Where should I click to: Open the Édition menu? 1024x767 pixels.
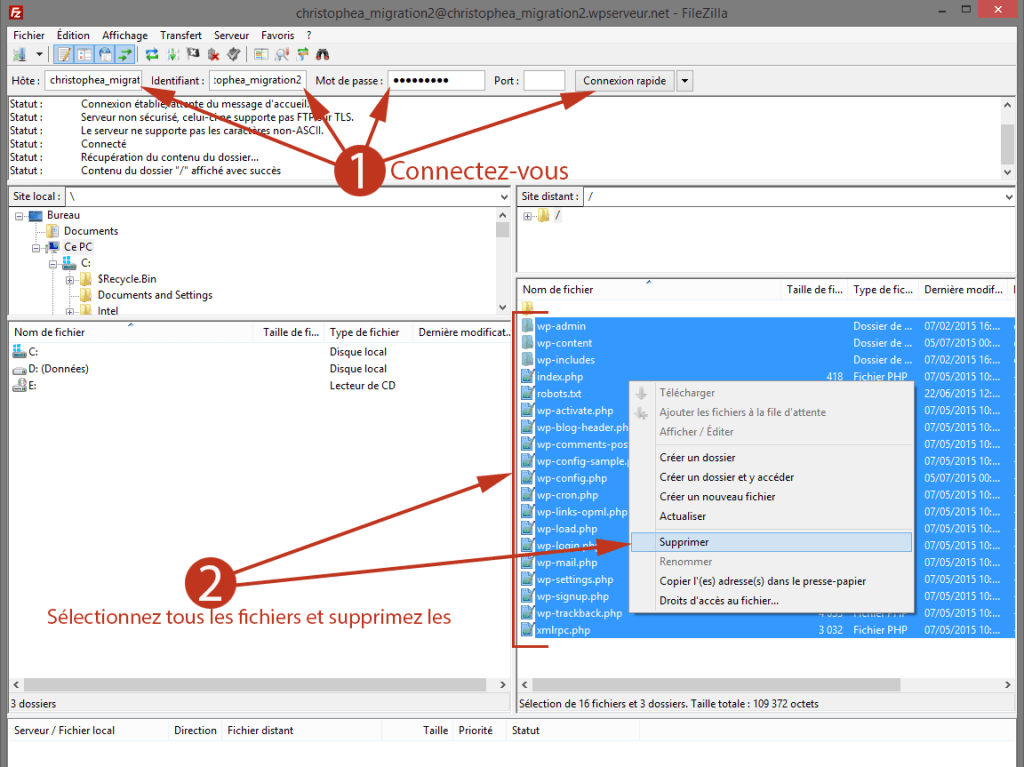(x=73, y=35)
